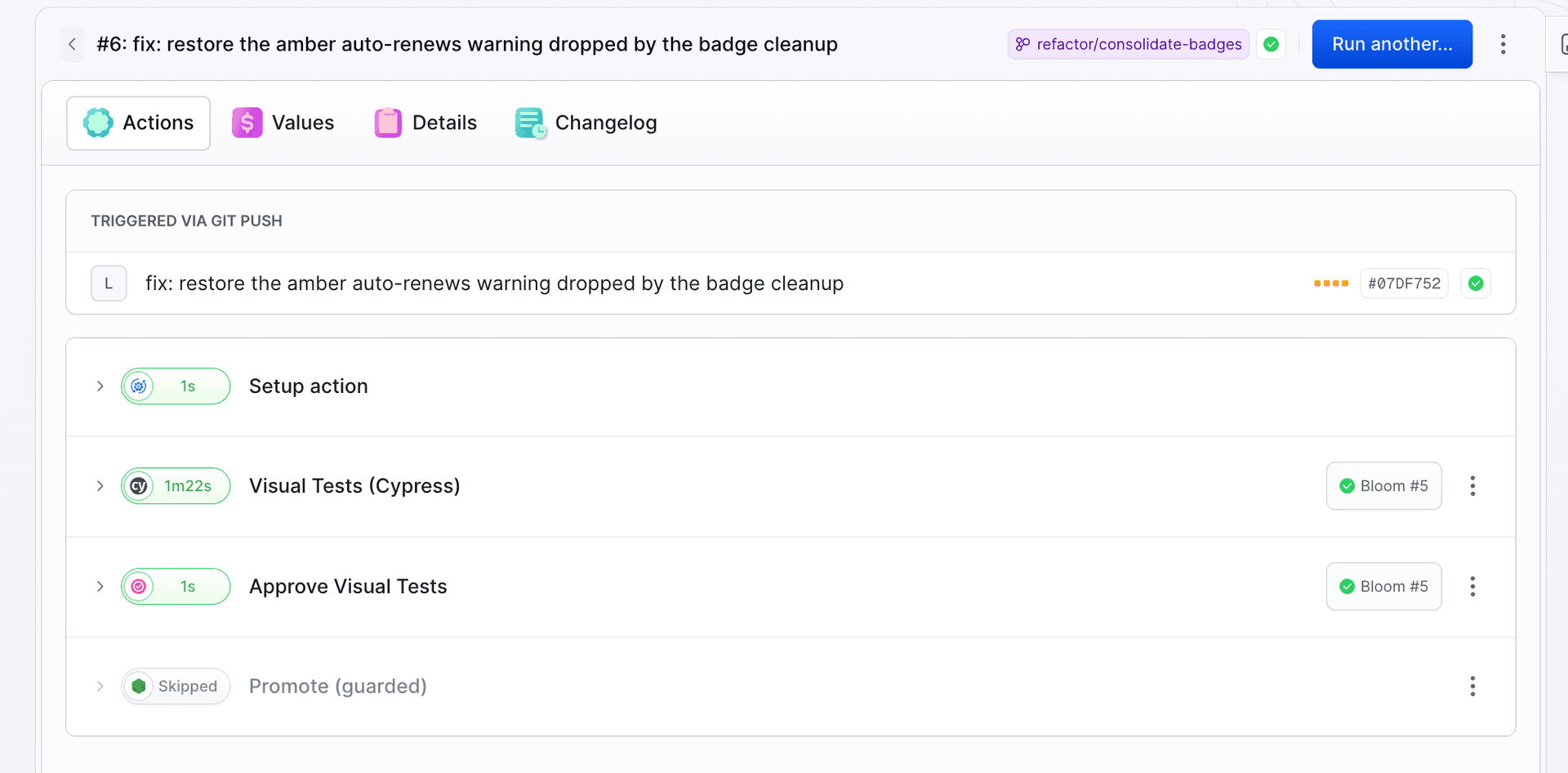Expand the Visual Tests (Cypress) step

(100, 486)
